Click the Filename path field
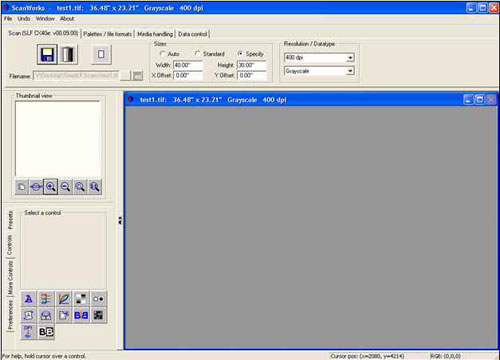The height and width of the screenshot is (360, 500). [x=76, y=76]
